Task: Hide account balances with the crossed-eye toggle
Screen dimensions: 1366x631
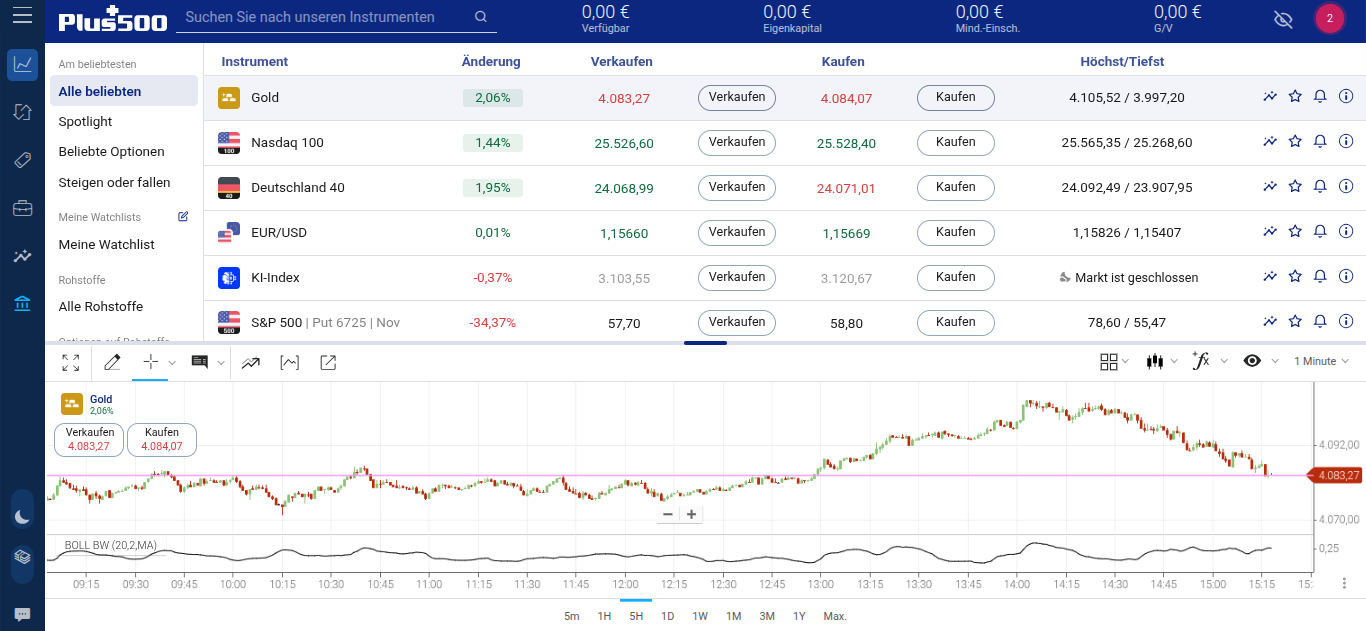Action: coord(1283,19)
